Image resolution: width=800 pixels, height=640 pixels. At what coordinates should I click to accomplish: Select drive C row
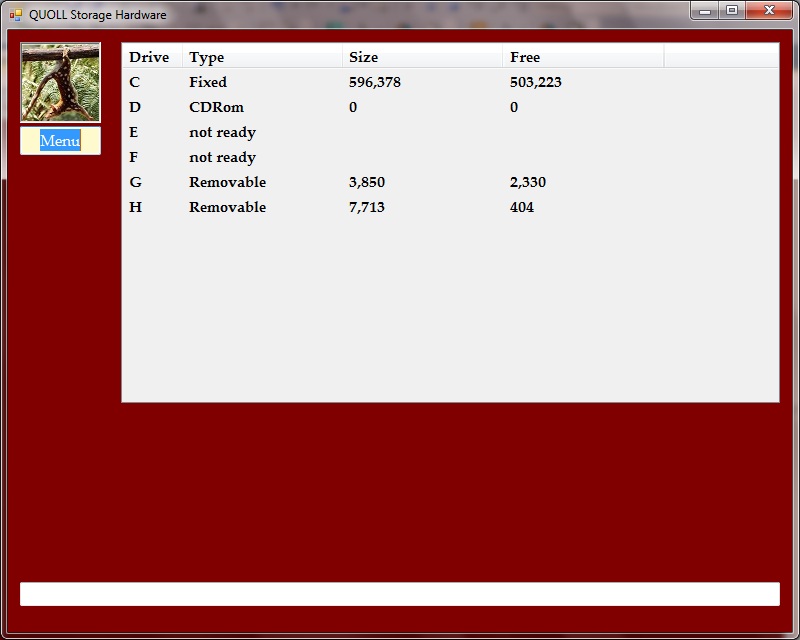click(135, 82)
